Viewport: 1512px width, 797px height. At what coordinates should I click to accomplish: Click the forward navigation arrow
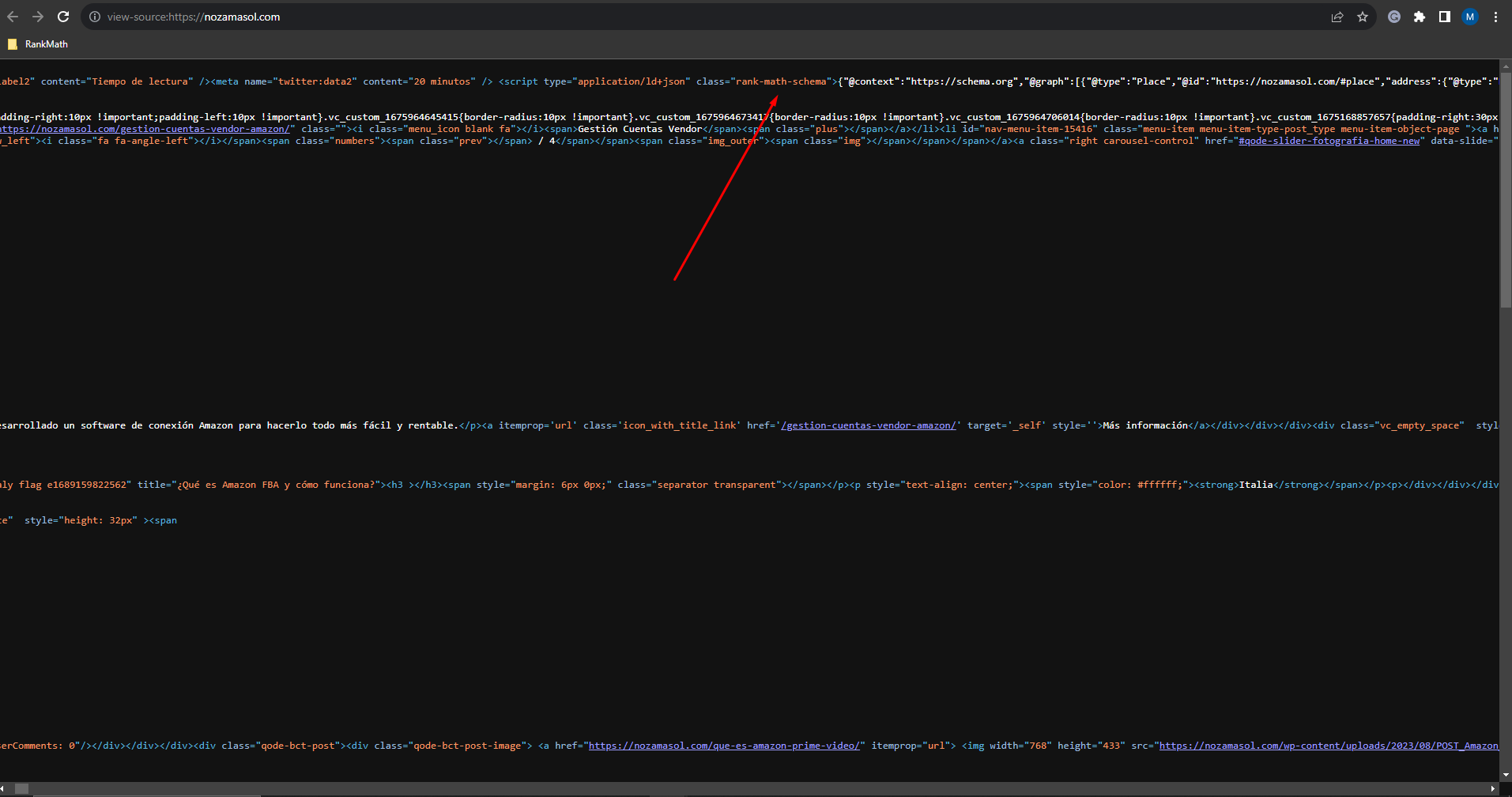point(38,17)
